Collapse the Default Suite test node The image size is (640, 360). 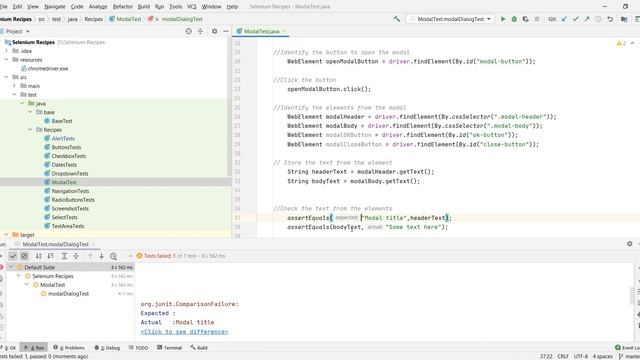(x=11, y=267)
